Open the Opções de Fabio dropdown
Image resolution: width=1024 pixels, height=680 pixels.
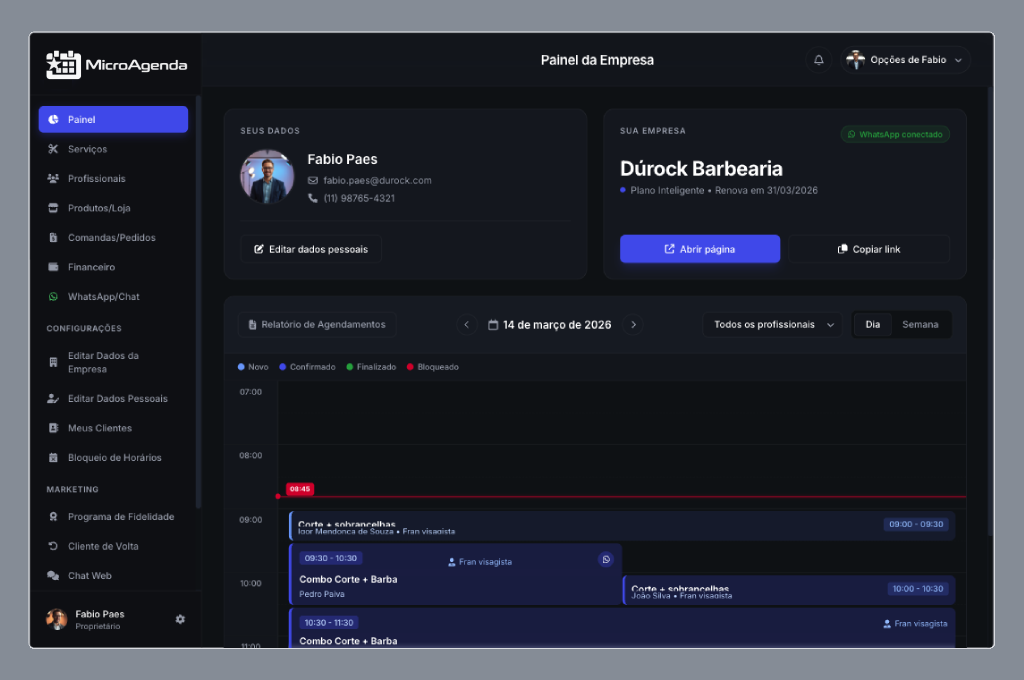[x=903, y=59]
